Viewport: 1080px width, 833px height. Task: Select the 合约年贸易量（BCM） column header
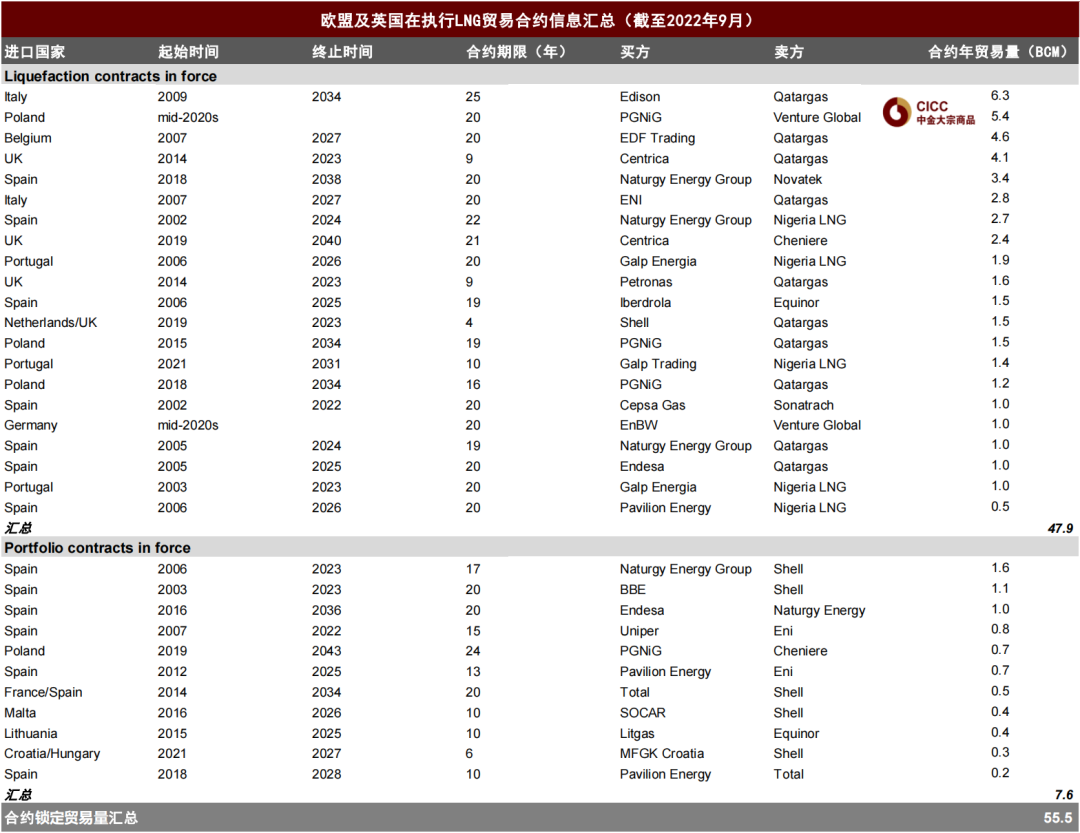click(x=997, y=52)
